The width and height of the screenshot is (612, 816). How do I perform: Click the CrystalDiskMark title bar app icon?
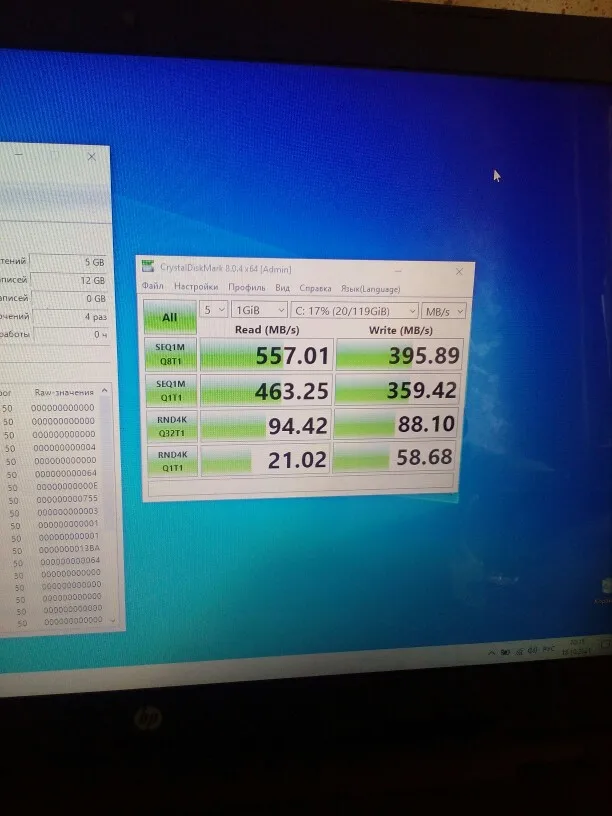tap(148, 266)
